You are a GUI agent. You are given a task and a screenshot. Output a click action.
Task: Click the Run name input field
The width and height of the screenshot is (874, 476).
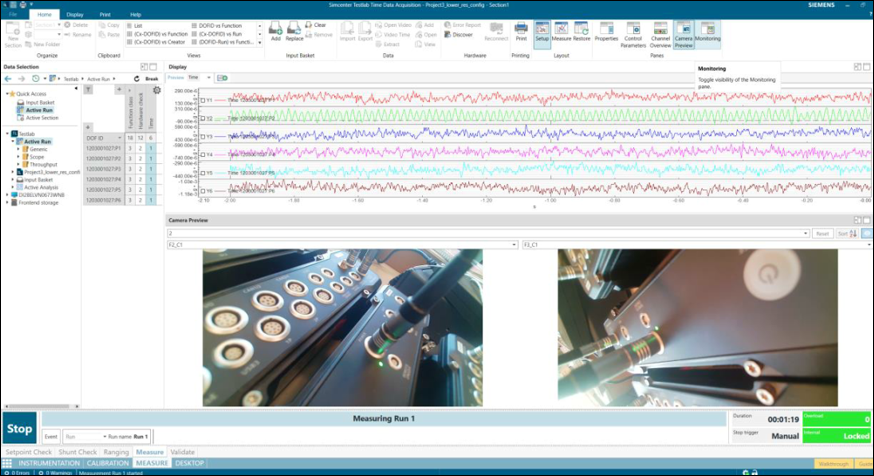point(141,436)
